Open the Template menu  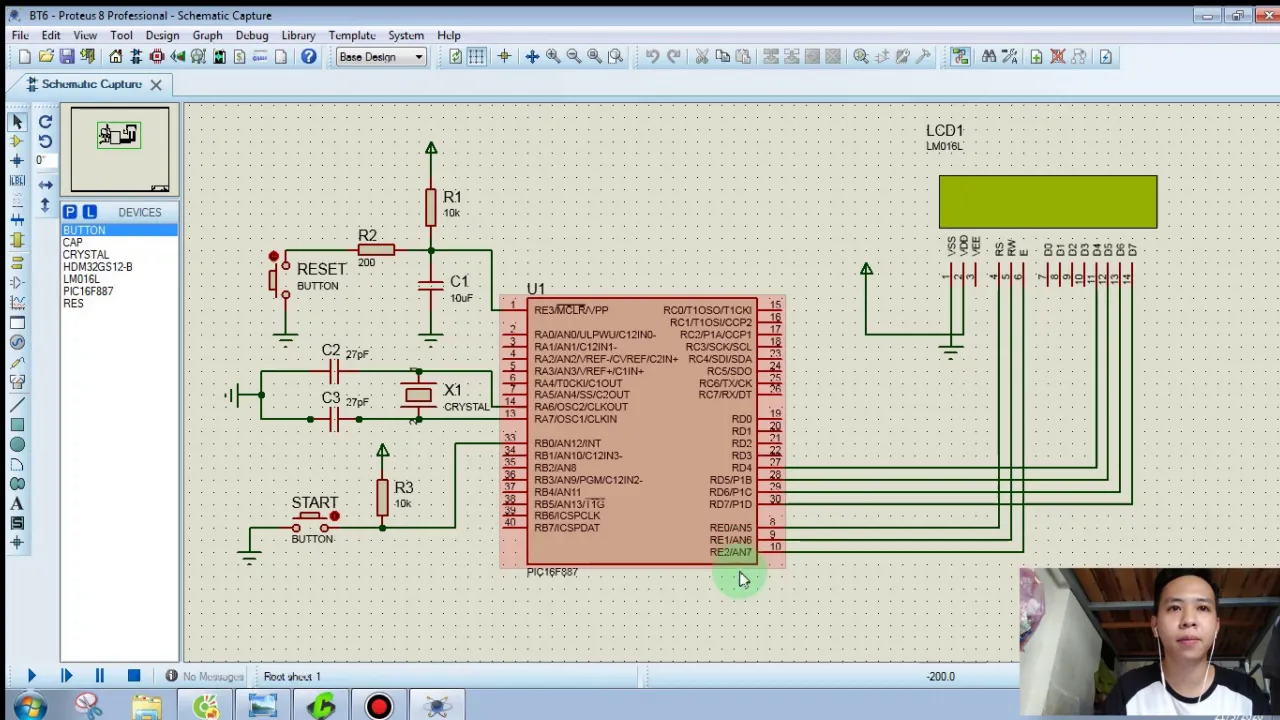(352, 35)
